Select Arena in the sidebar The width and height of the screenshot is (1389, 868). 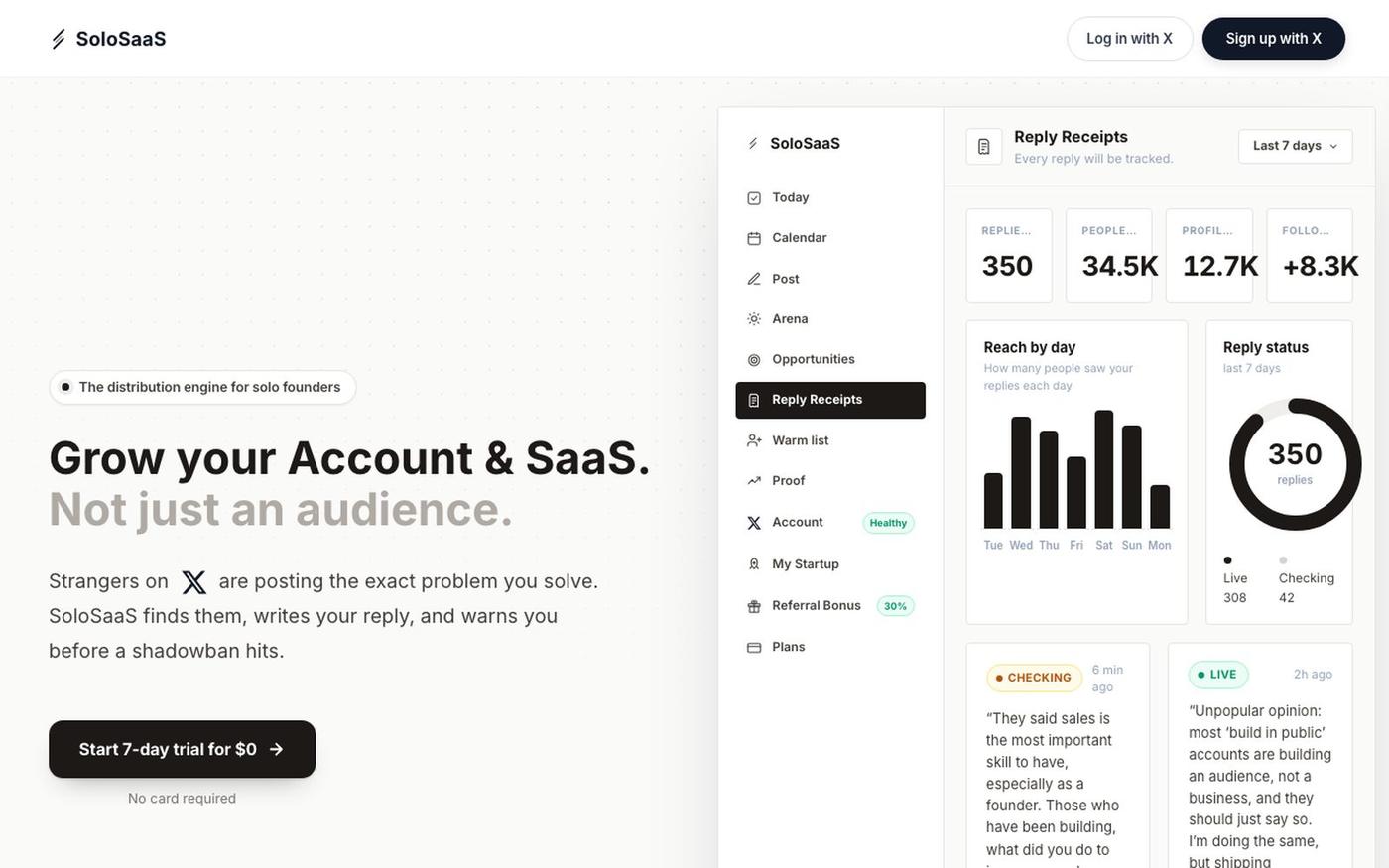[x=830, y=319]
